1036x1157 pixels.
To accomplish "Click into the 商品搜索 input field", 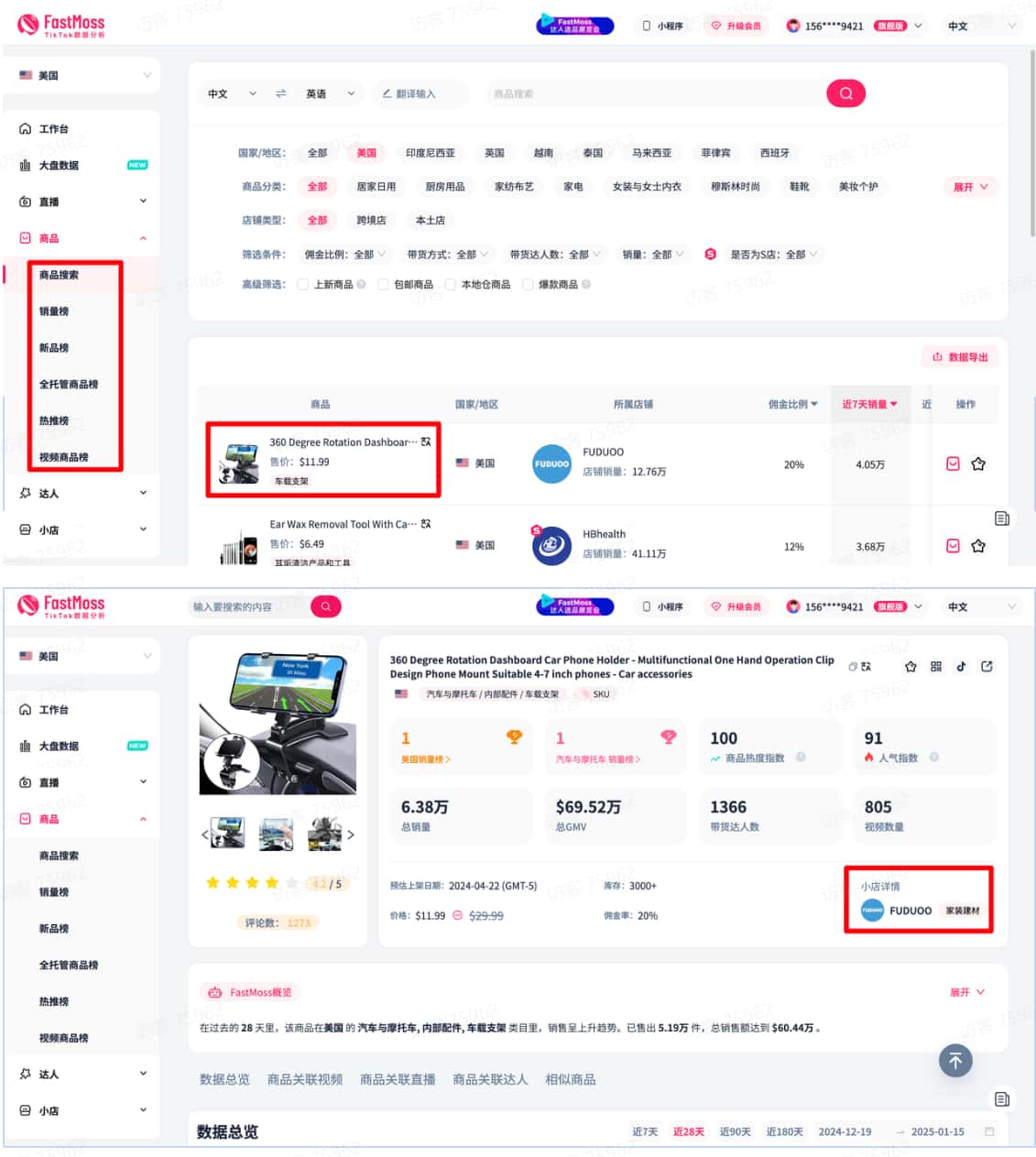I will (x=655, y=93).
